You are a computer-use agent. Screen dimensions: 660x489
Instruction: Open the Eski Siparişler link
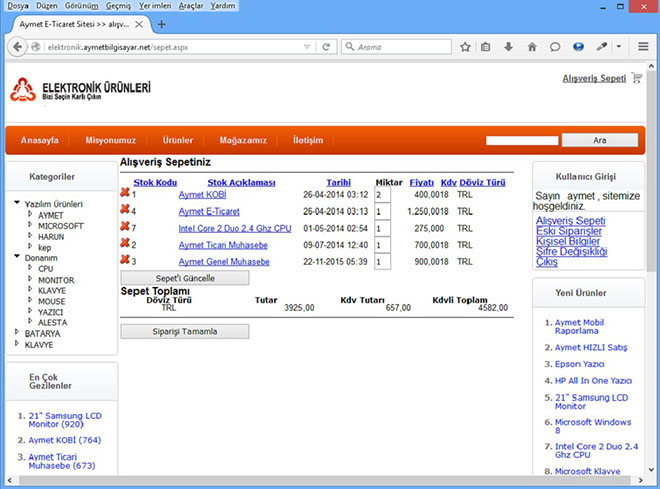tap(569, 231)
